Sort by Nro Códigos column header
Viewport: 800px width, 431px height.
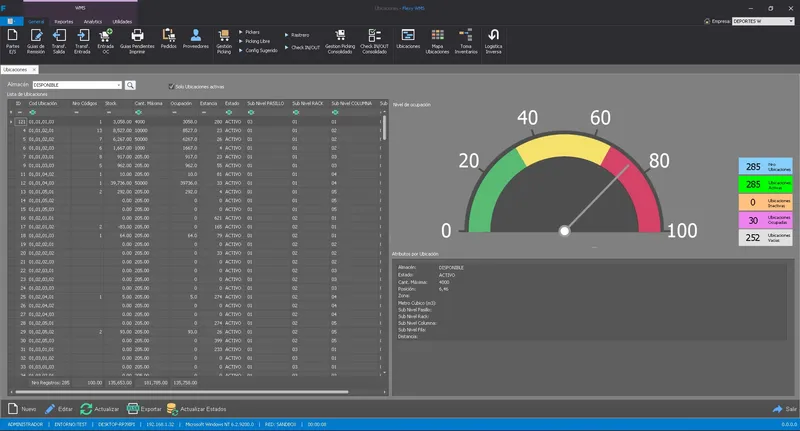[x=87, y=104]
